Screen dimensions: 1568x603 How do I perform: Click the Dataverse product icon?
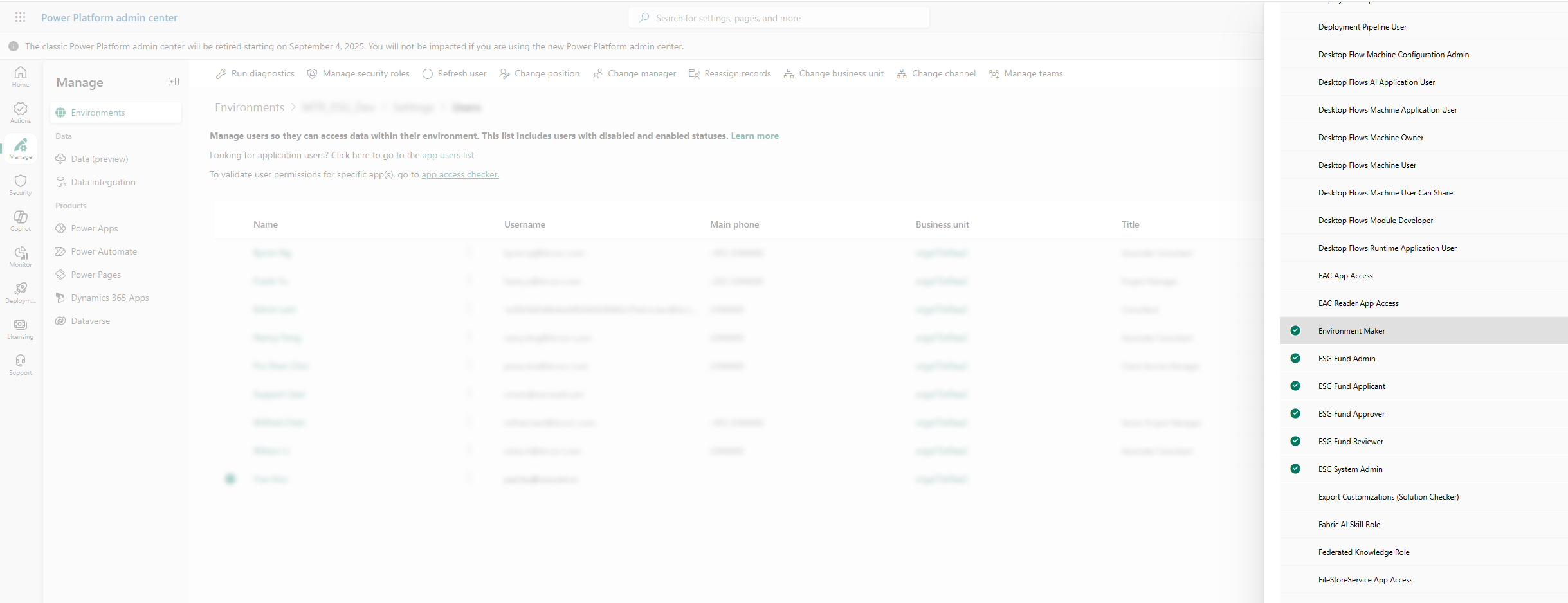[60, 321]
